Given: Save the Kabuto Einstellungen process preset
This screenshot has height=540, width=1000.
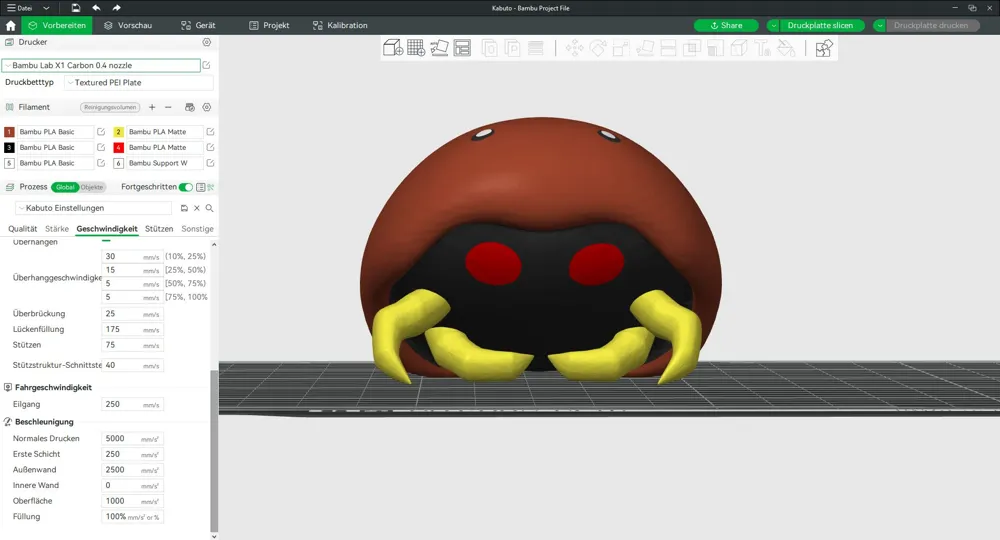Looking at the screenshot, I should [184, 208].
